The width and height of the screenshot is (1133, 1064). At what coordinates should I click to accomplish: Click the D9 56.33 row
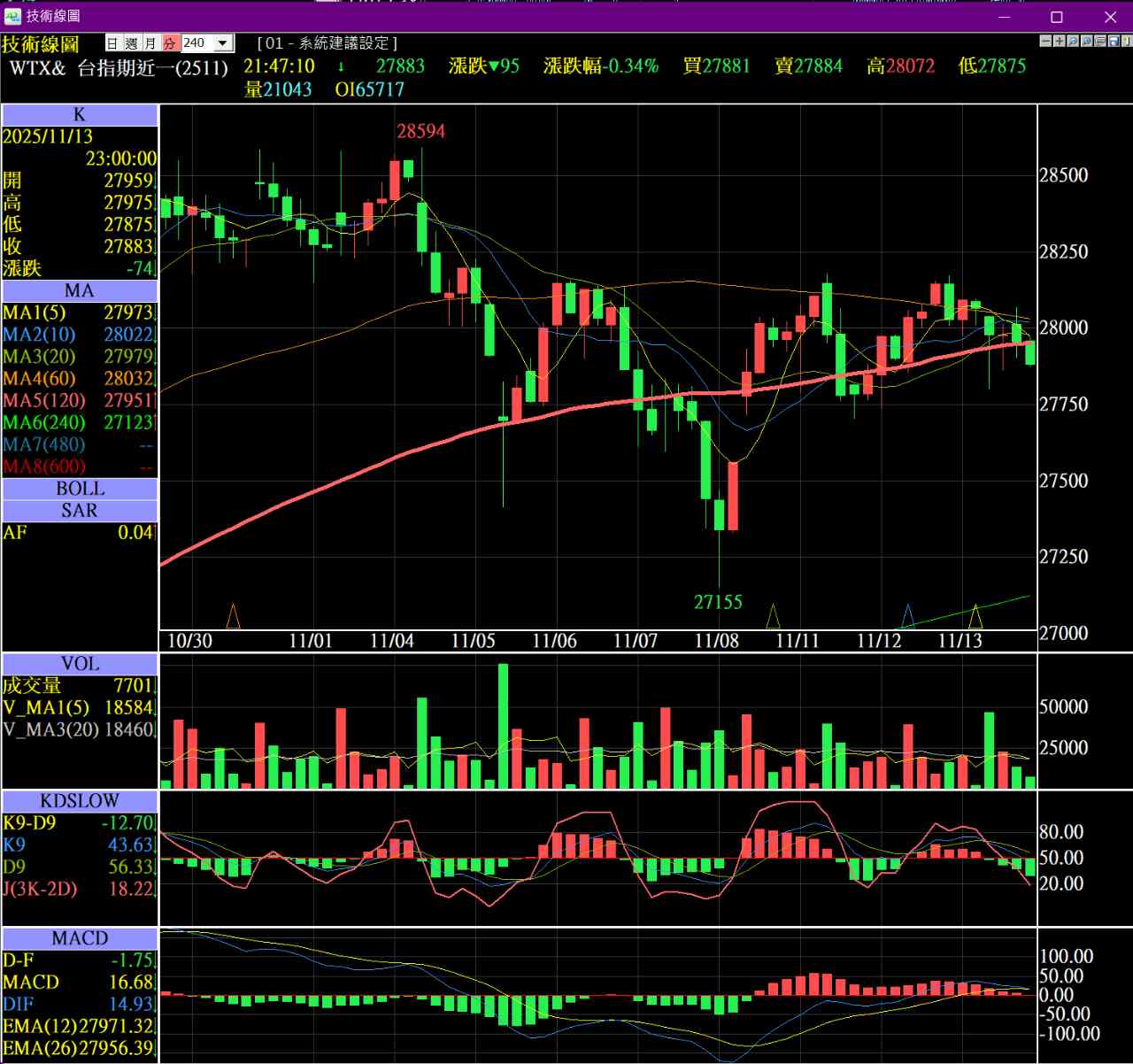[80, 867]
